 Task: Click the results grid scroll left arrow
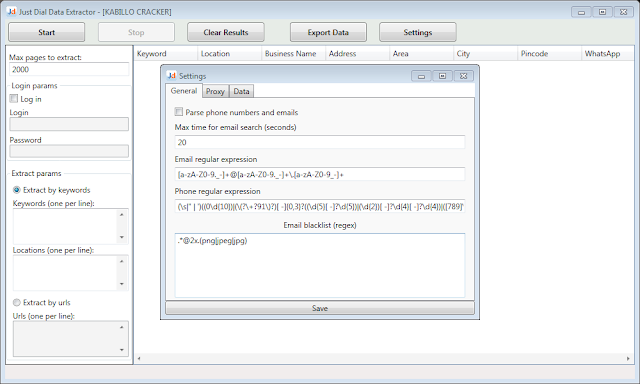point(139,359)
